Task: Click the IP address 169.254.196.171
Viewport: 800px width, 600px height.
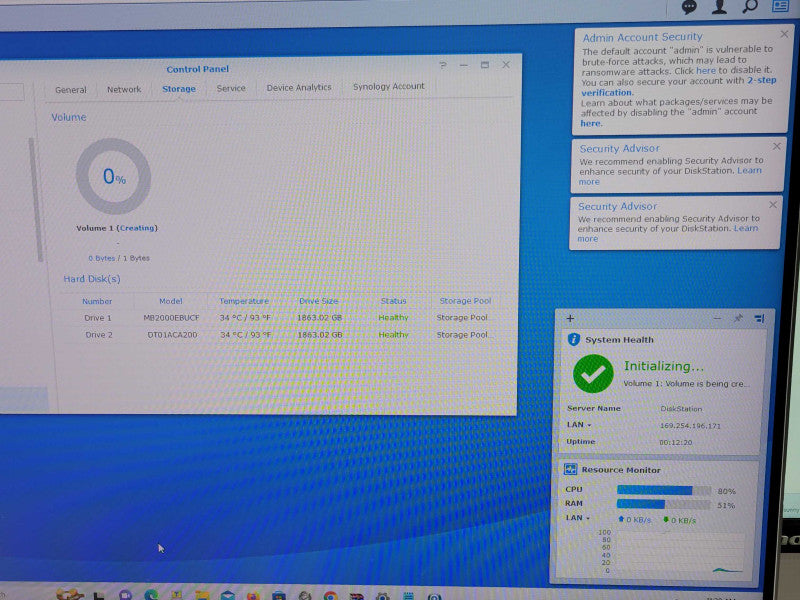Action: (x=690, y=426)
